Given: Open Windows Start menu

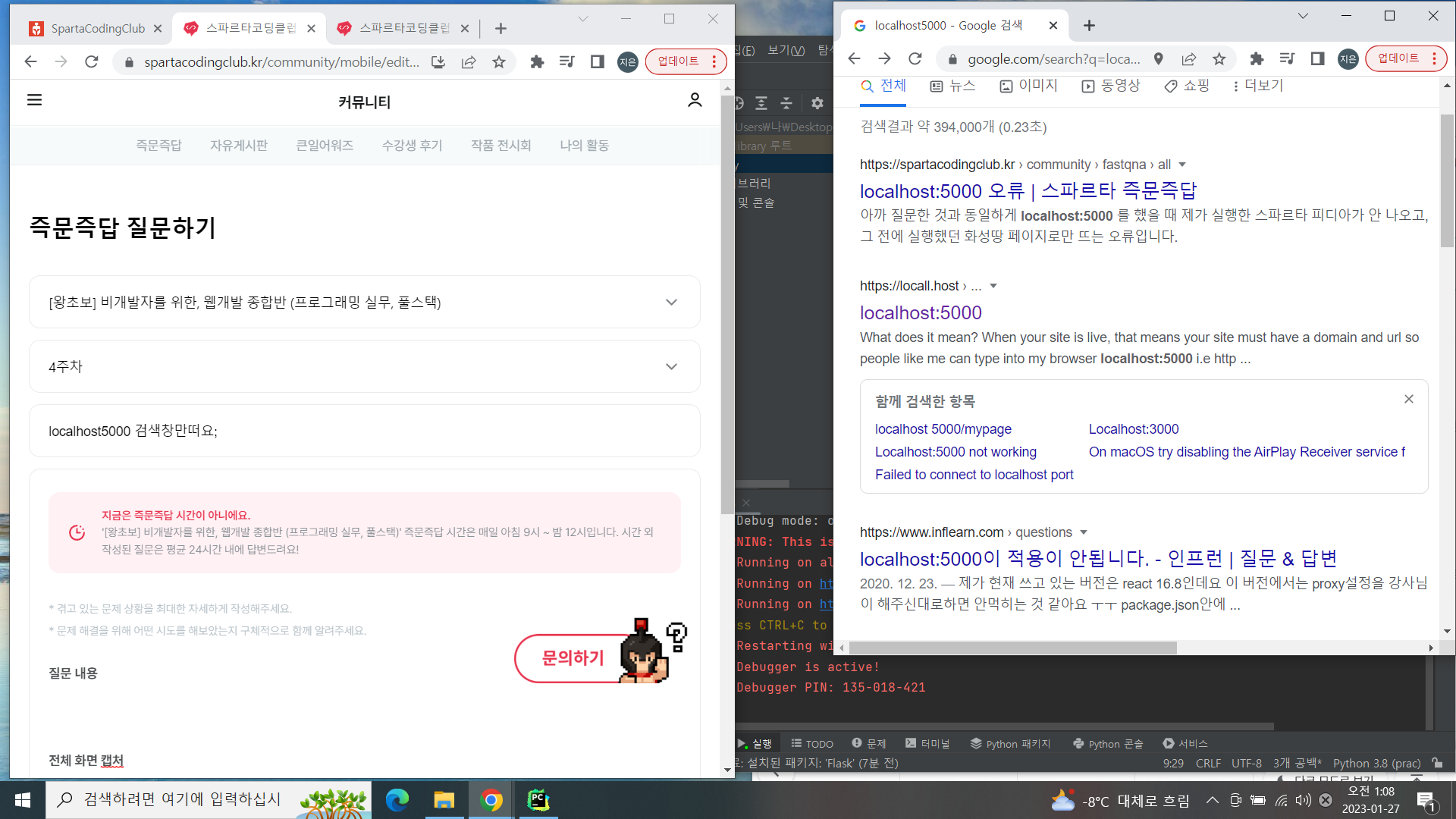Looking at the screenshot, I should (23, 800).
